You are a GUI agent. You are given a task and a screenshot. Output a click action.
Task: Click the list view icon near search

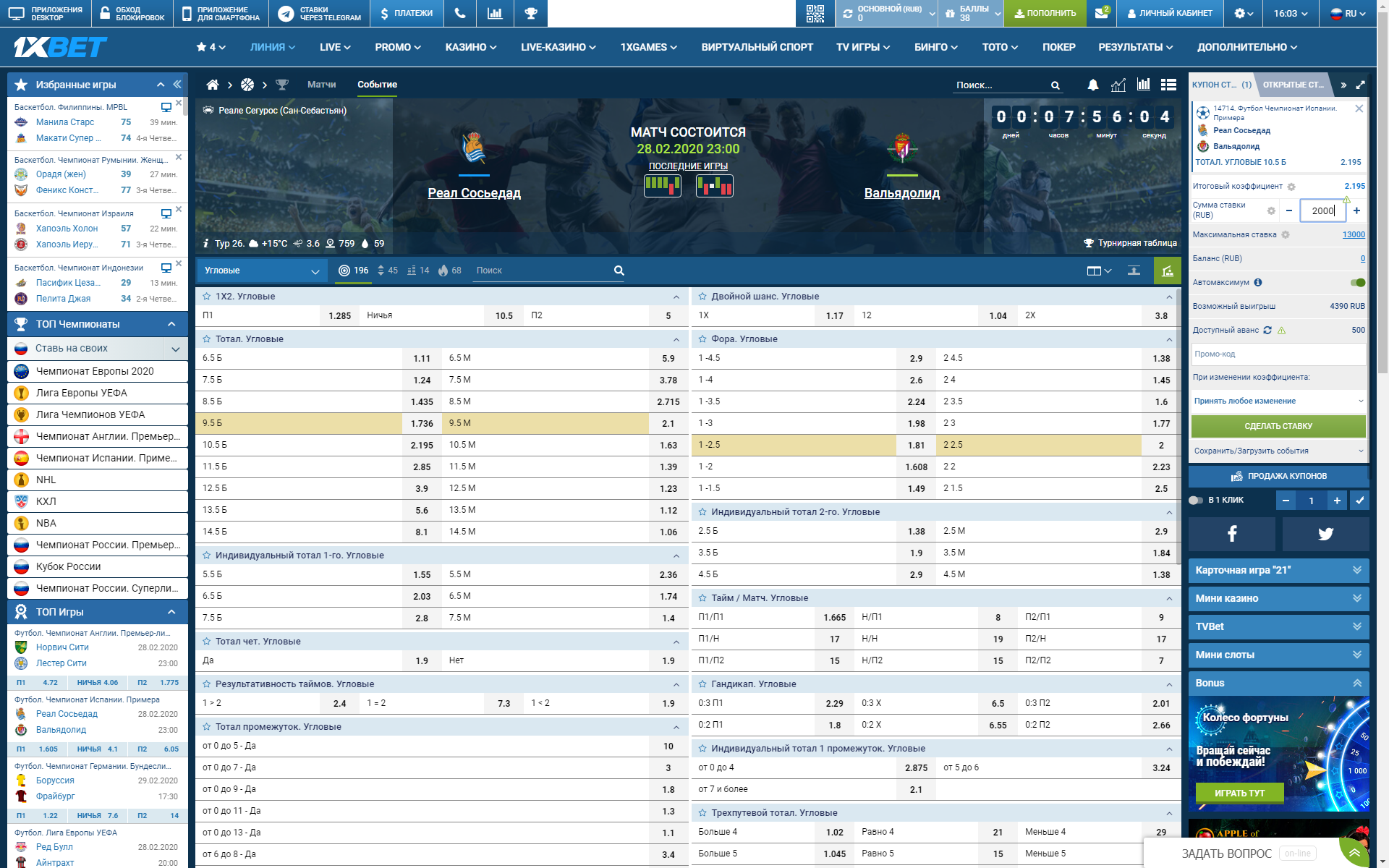[x=1168, y=85]
